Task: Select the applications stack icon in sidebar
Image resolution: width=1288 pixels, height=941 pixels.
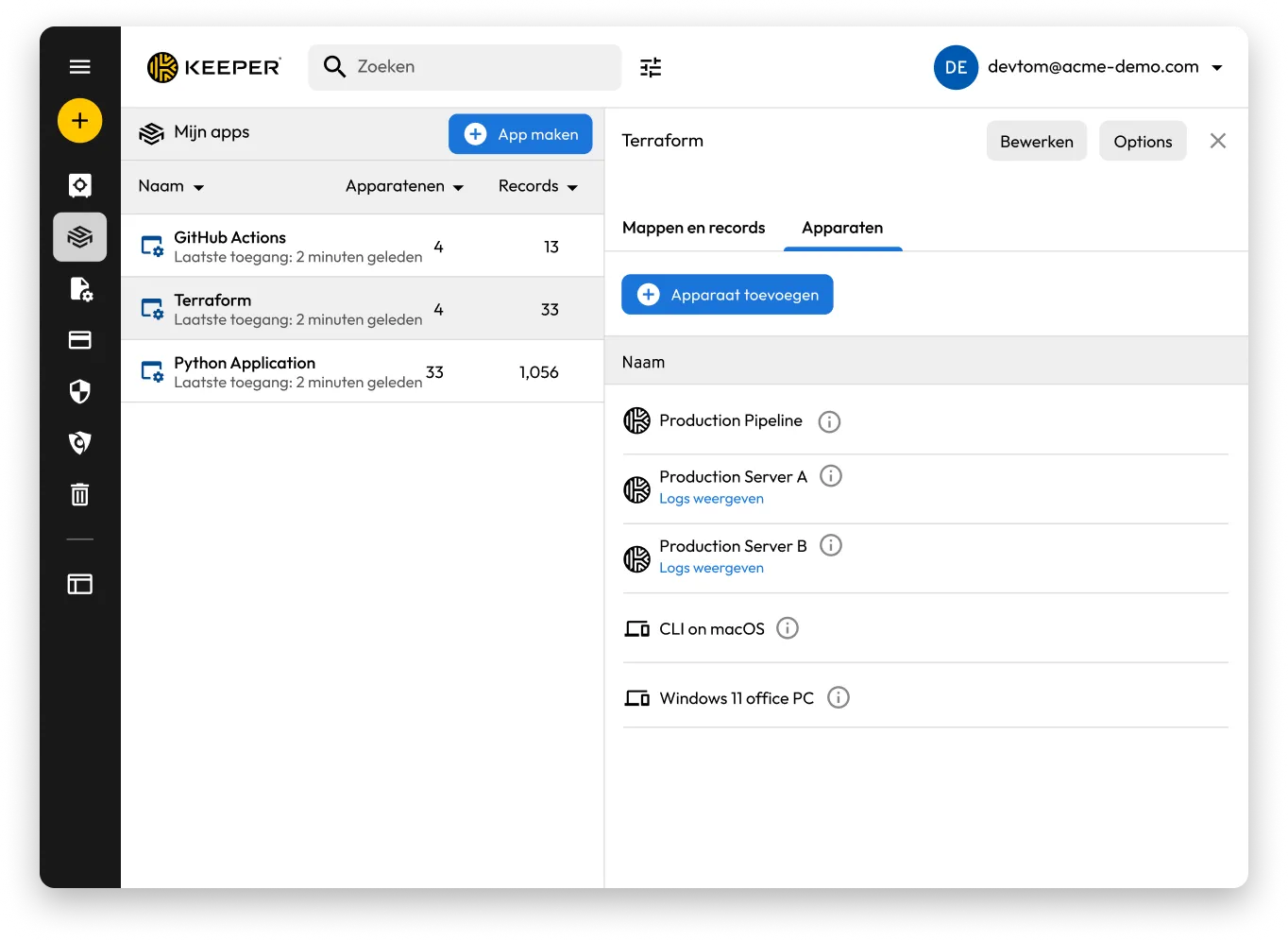Action: click(80, 236)
